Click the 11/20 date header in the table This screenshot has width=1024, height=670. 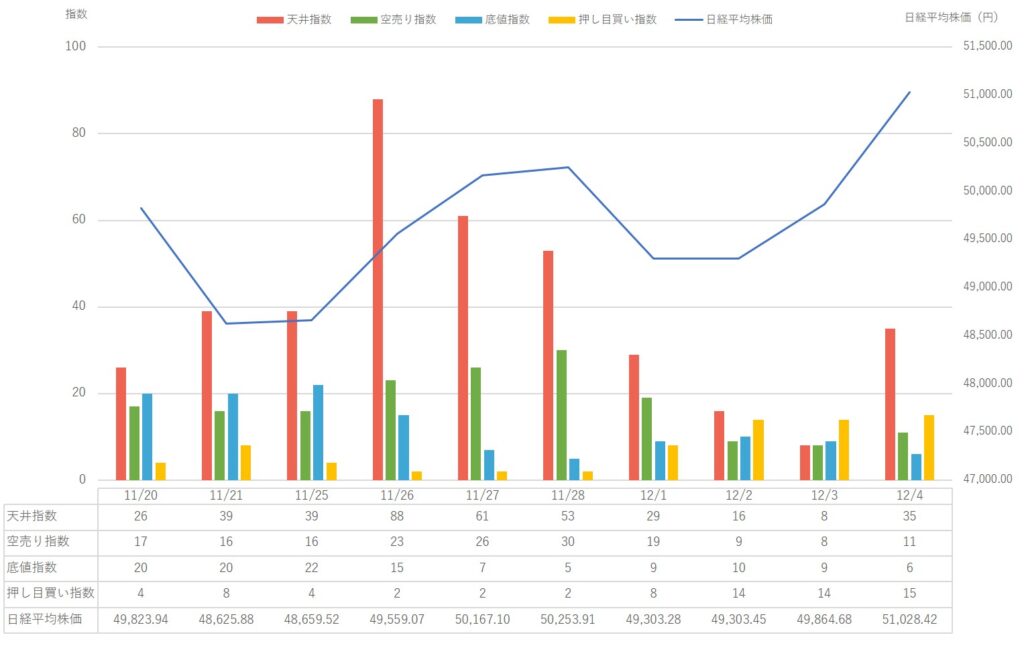click(x=141, y=495)
